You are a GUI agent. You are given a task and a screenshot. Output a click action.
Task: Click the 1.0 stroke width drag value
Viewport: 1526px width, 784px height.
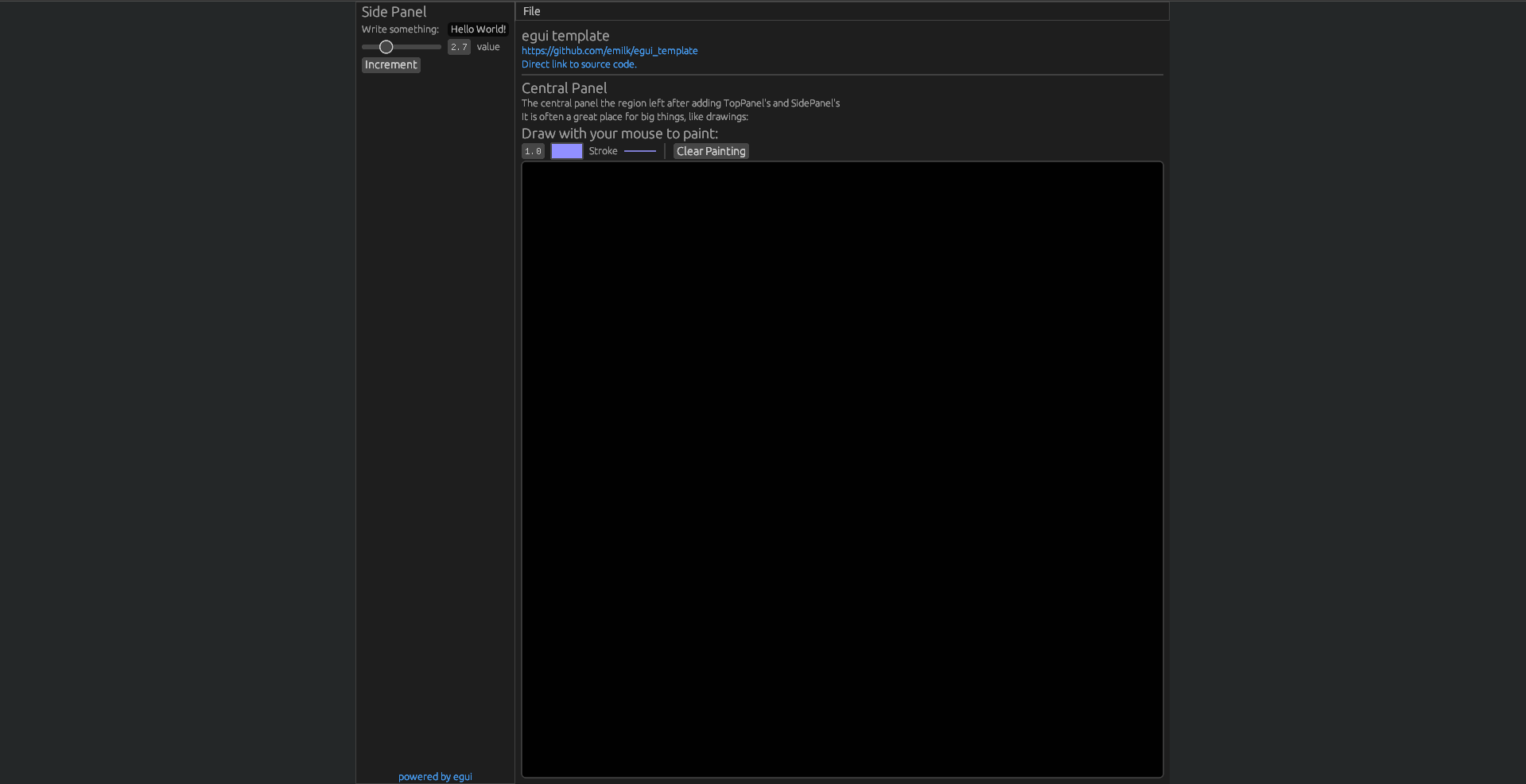[x=533, y=151]
